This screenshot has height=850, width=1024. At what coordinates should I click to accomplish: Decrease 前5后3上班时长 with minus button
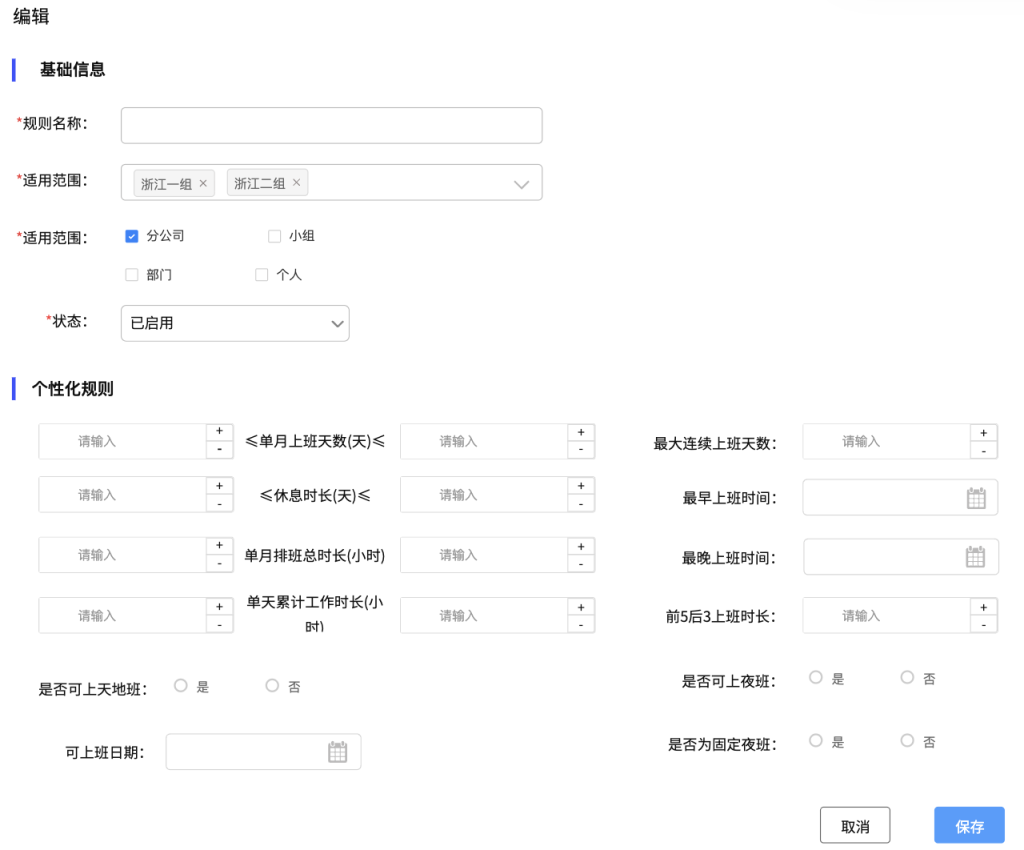[984, 624]
